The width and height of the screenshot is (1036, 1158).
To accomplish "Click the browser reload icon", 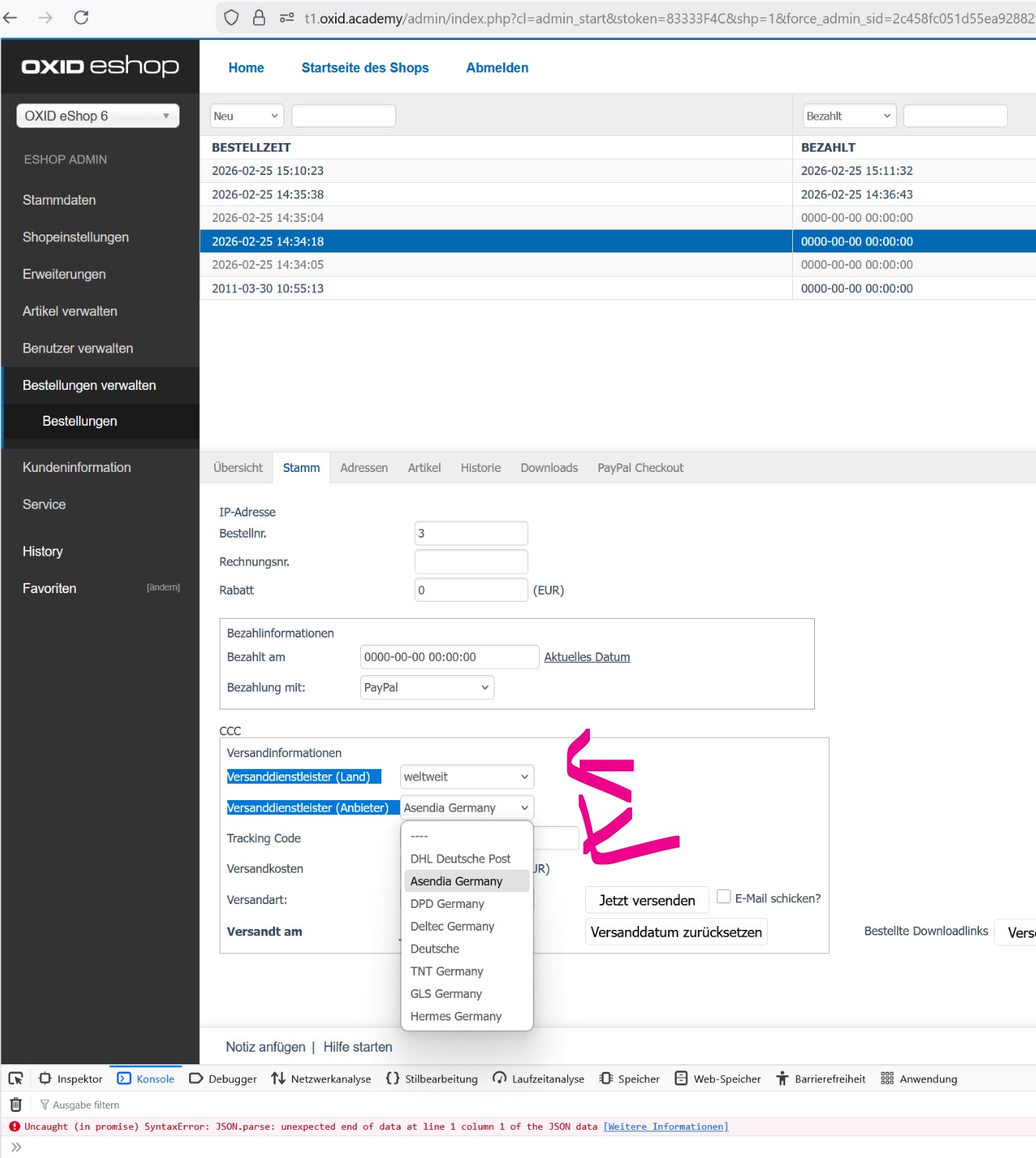I will pyautogui.click(x=81, y=17).
